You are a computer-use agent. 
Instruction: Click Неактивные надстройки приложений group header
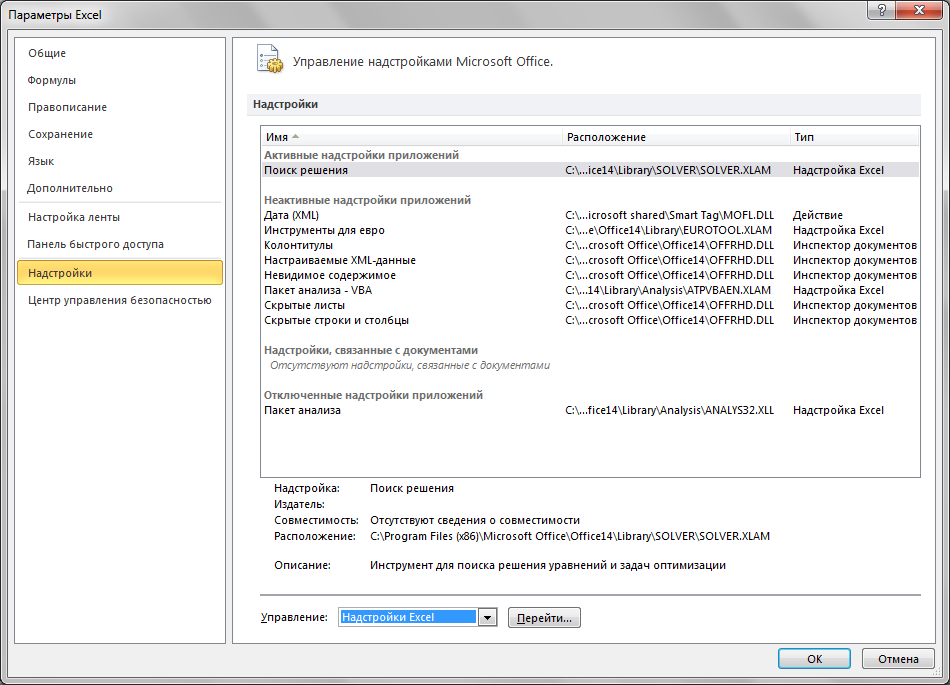click(x=367, y=200)
